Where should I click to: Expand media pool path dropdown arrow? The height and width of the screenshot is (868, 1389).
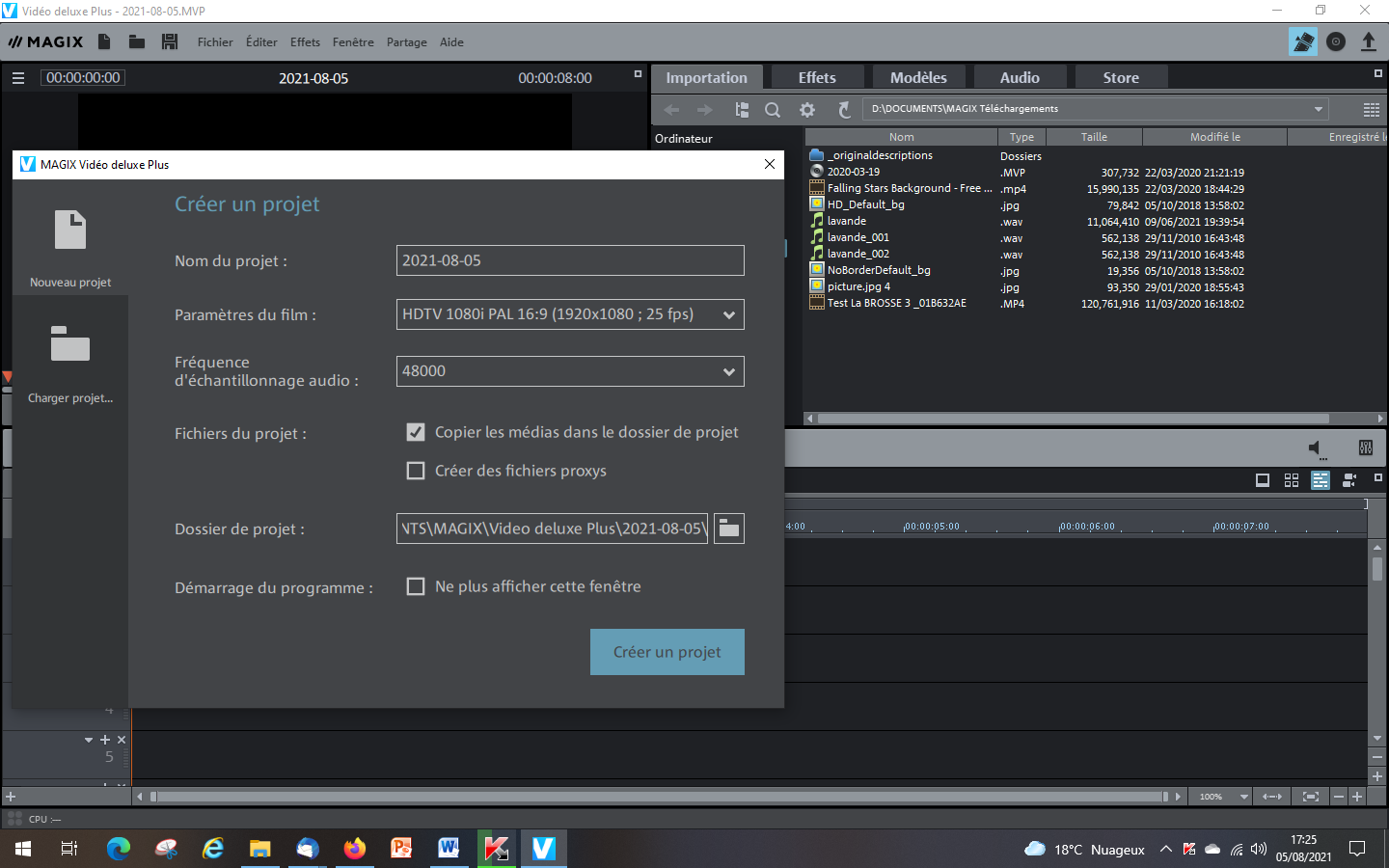[x=1319, y=109]
